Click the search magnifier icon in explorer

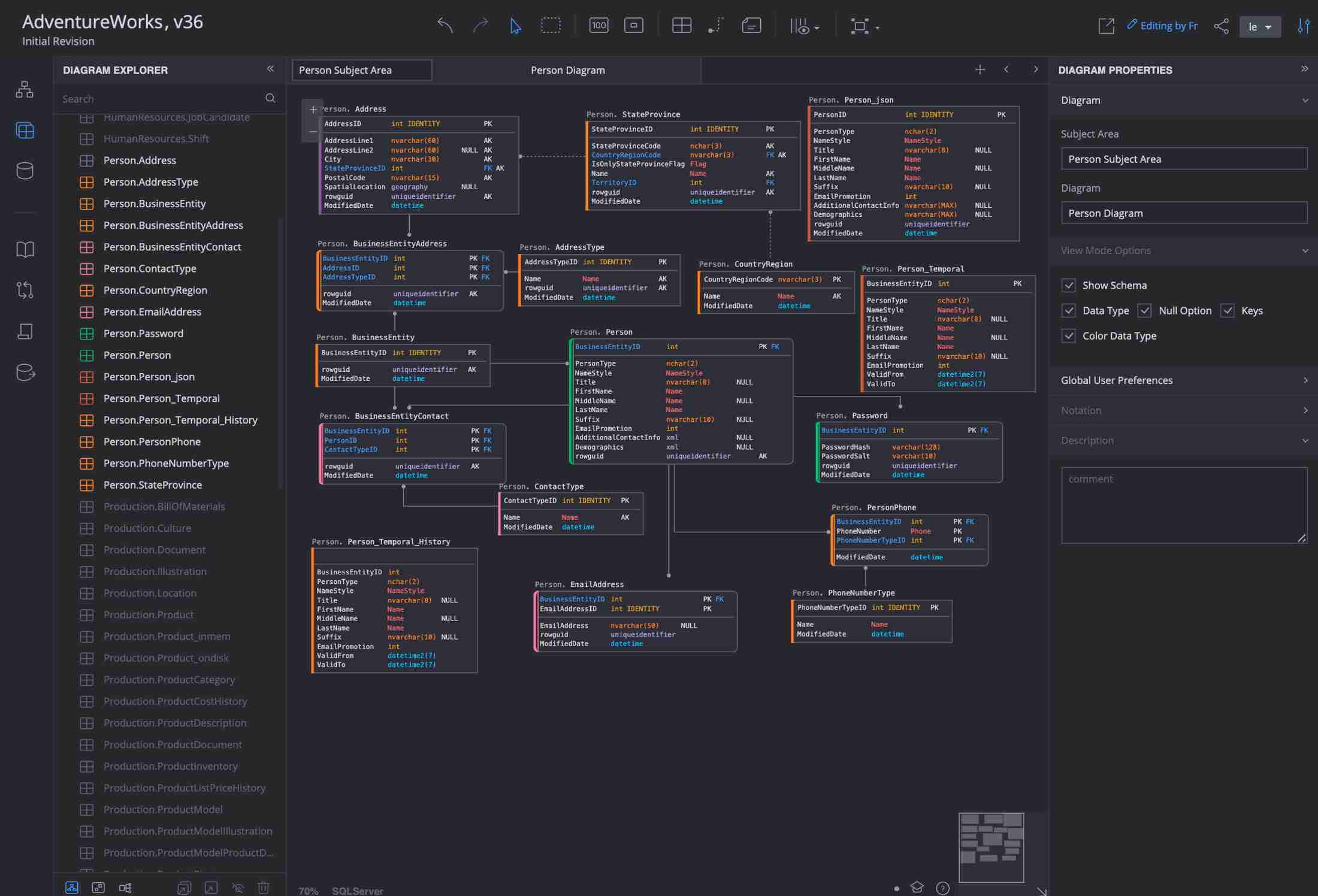pyautogui.click(x=270, y=98)
